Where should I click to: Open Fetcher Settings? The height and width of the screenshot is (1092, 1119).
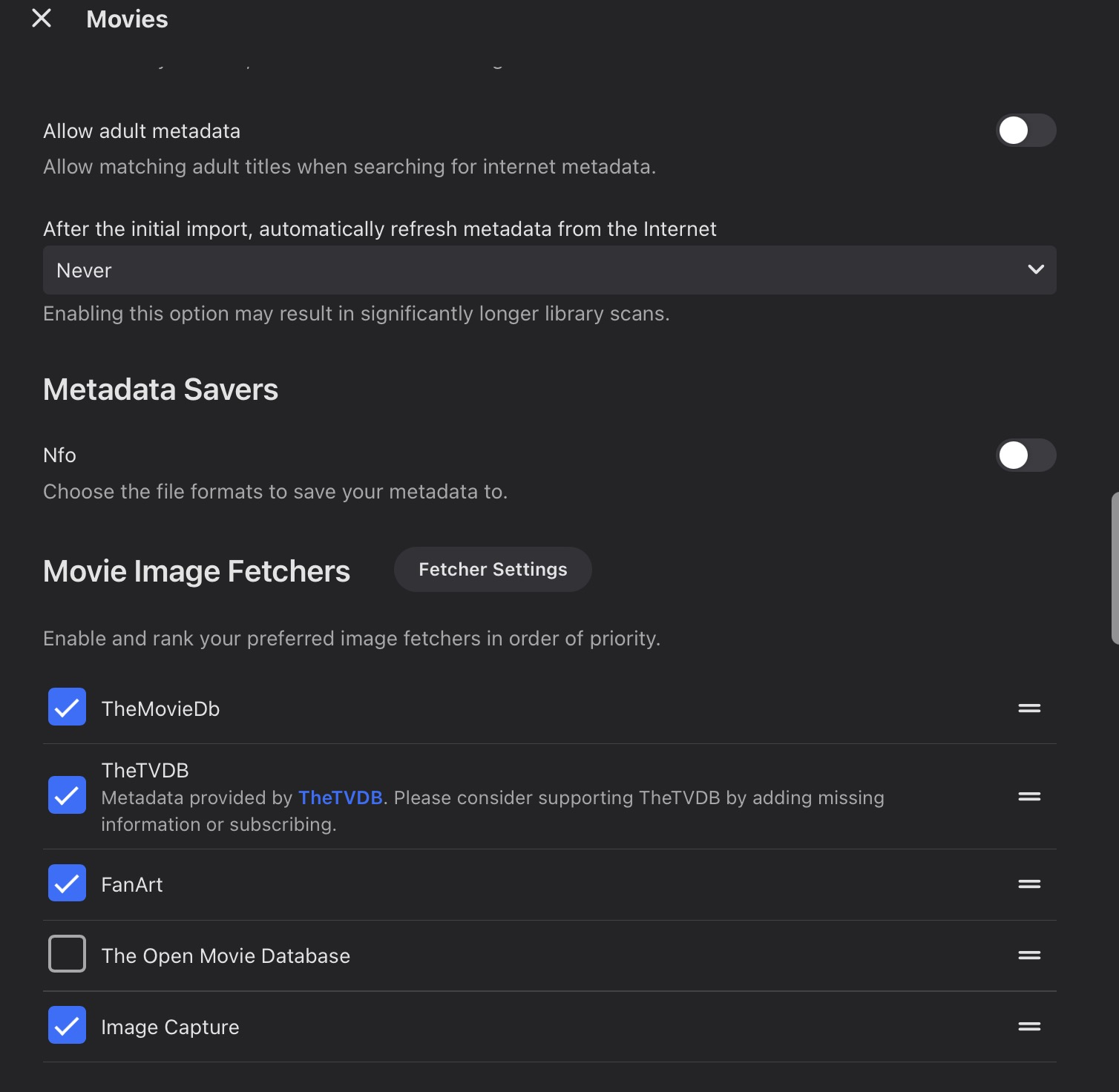(493, 570)
